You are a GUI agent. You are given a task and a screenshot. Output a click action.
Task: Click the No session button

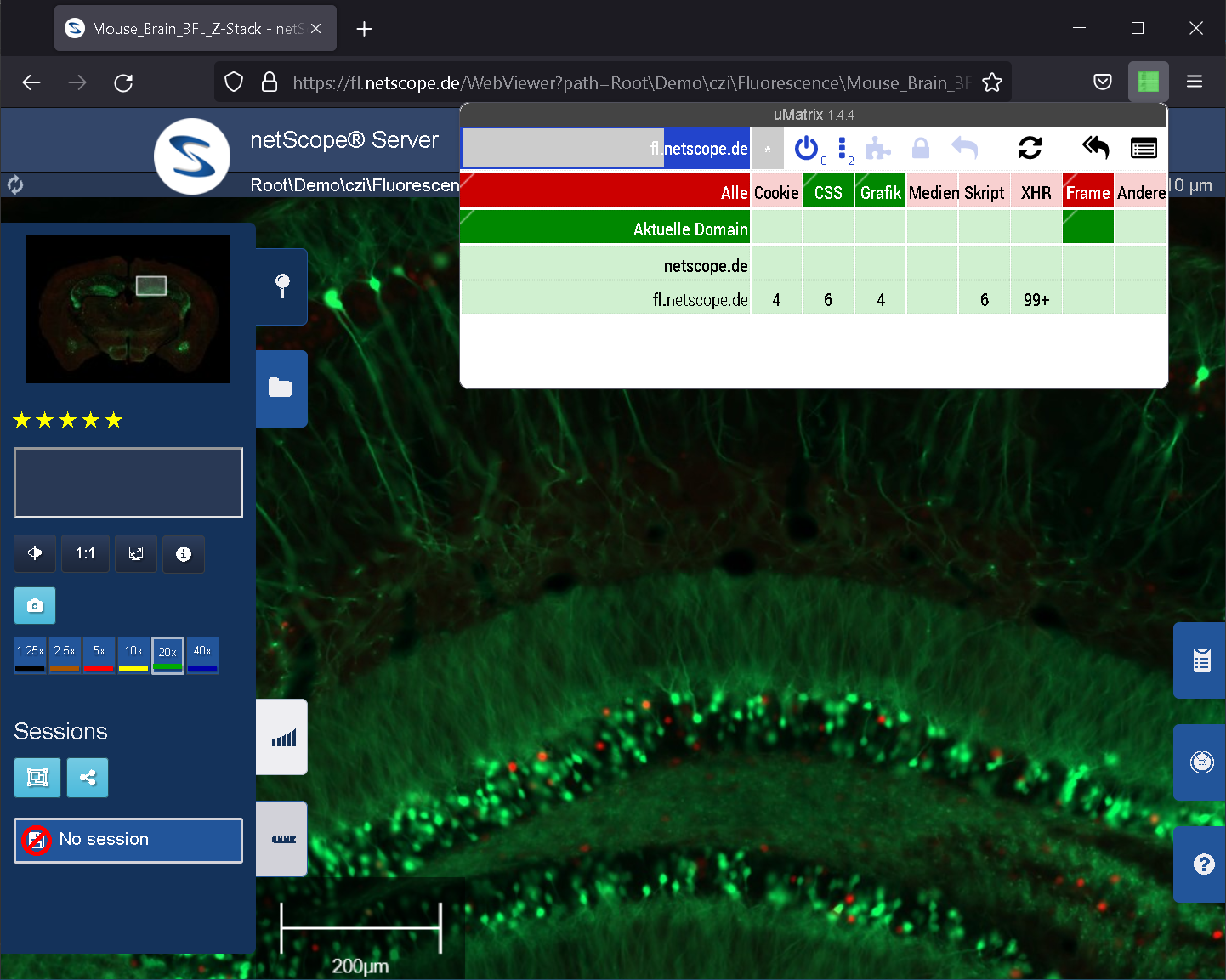tap(128, 841)
